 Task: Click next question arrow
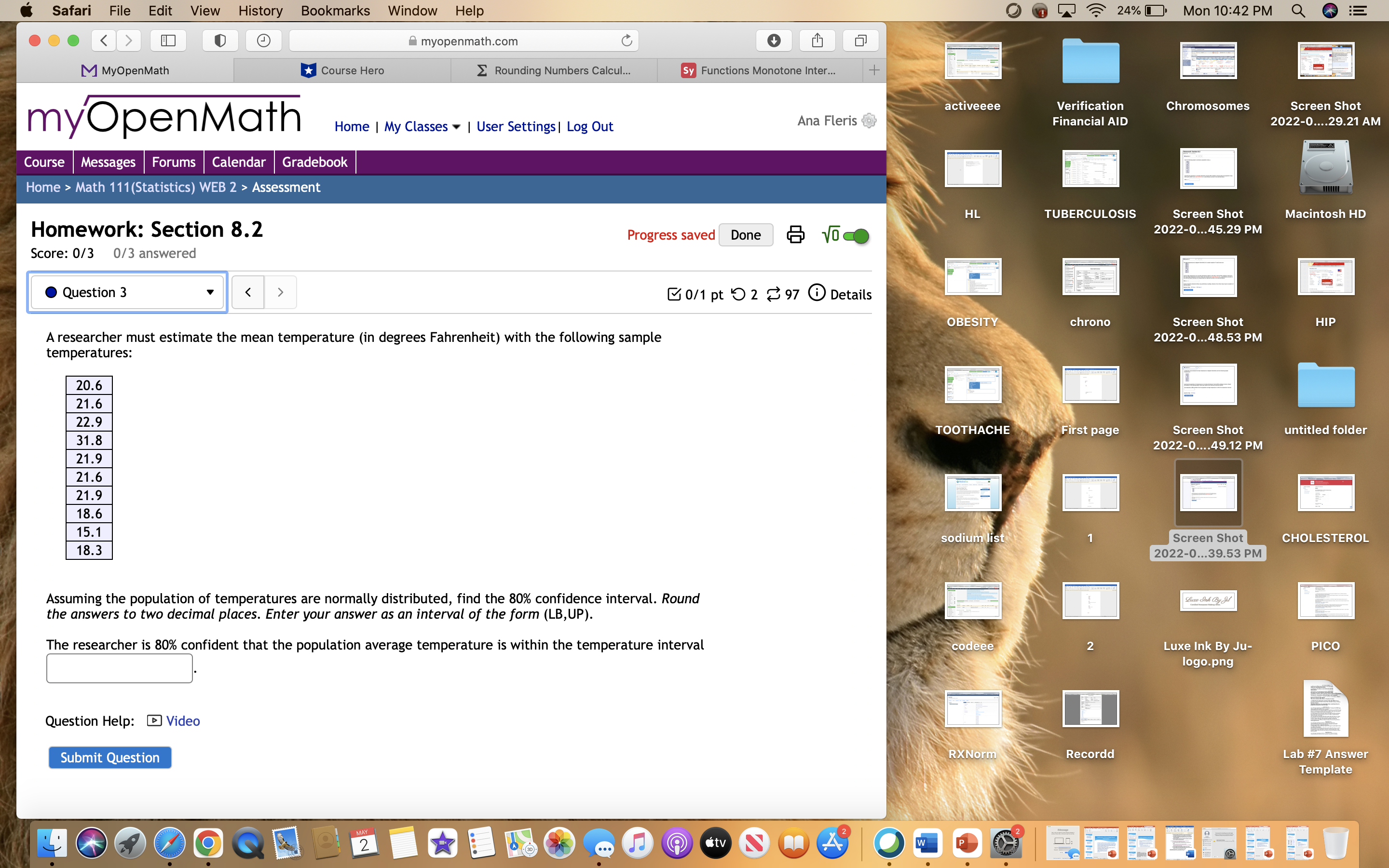point(281,292)
